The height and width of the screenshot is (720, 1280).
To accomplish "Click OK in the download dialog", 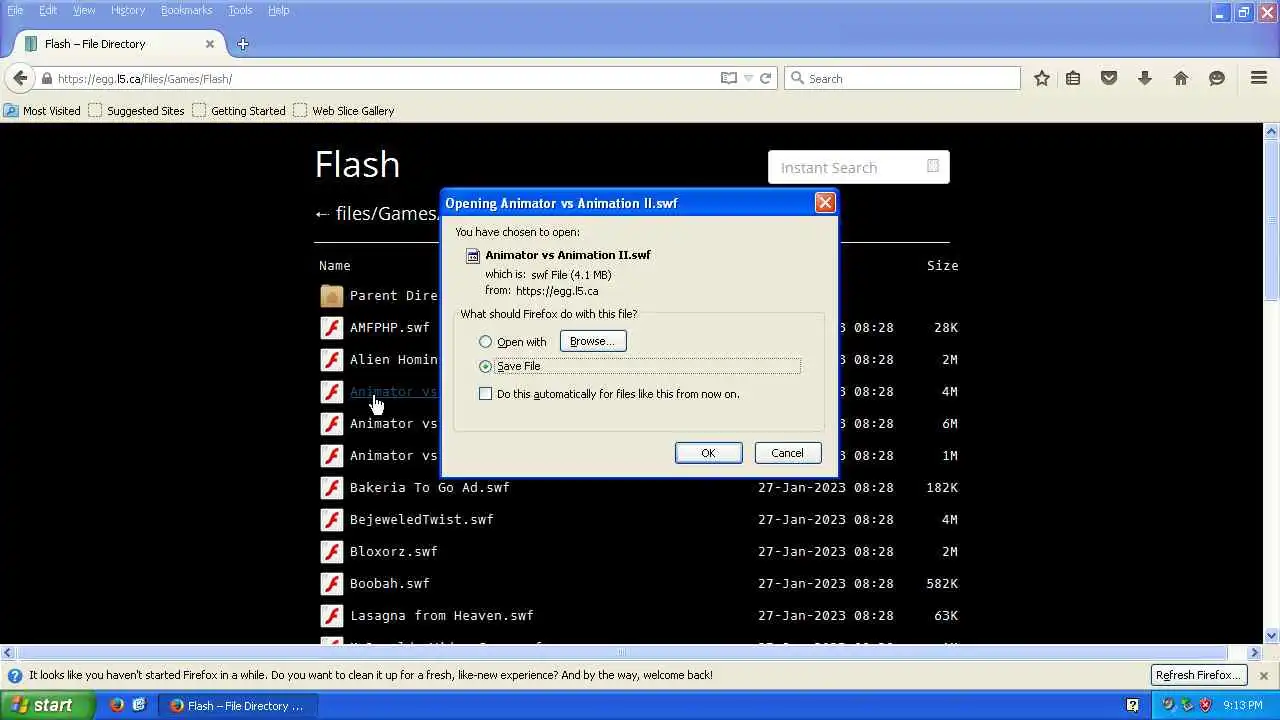I will (x=708, y=453).
